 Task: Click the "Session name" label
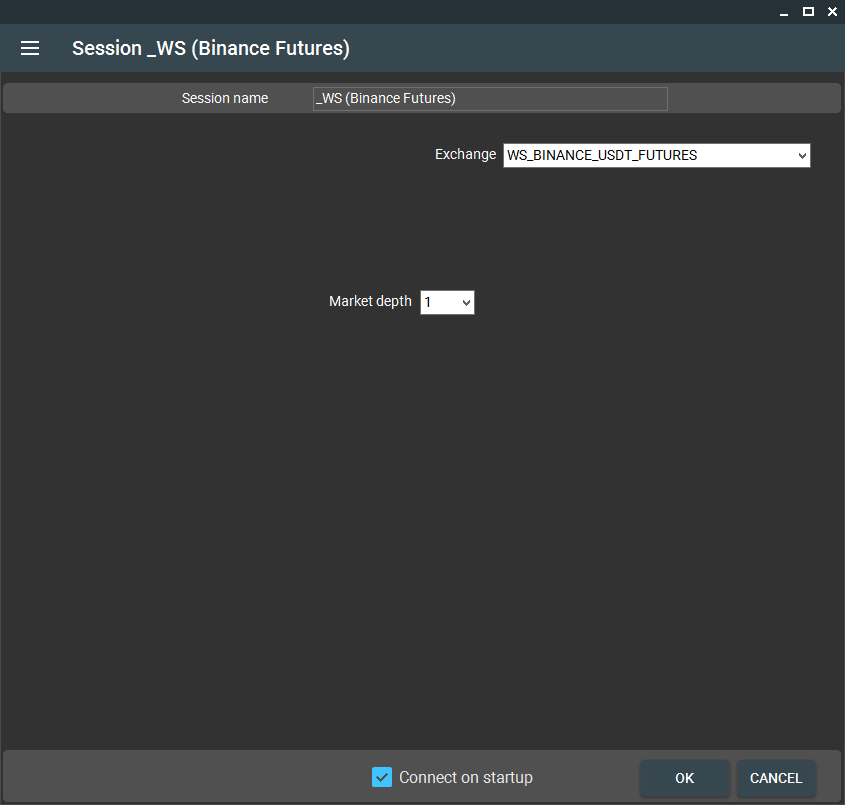pos(225,99)
